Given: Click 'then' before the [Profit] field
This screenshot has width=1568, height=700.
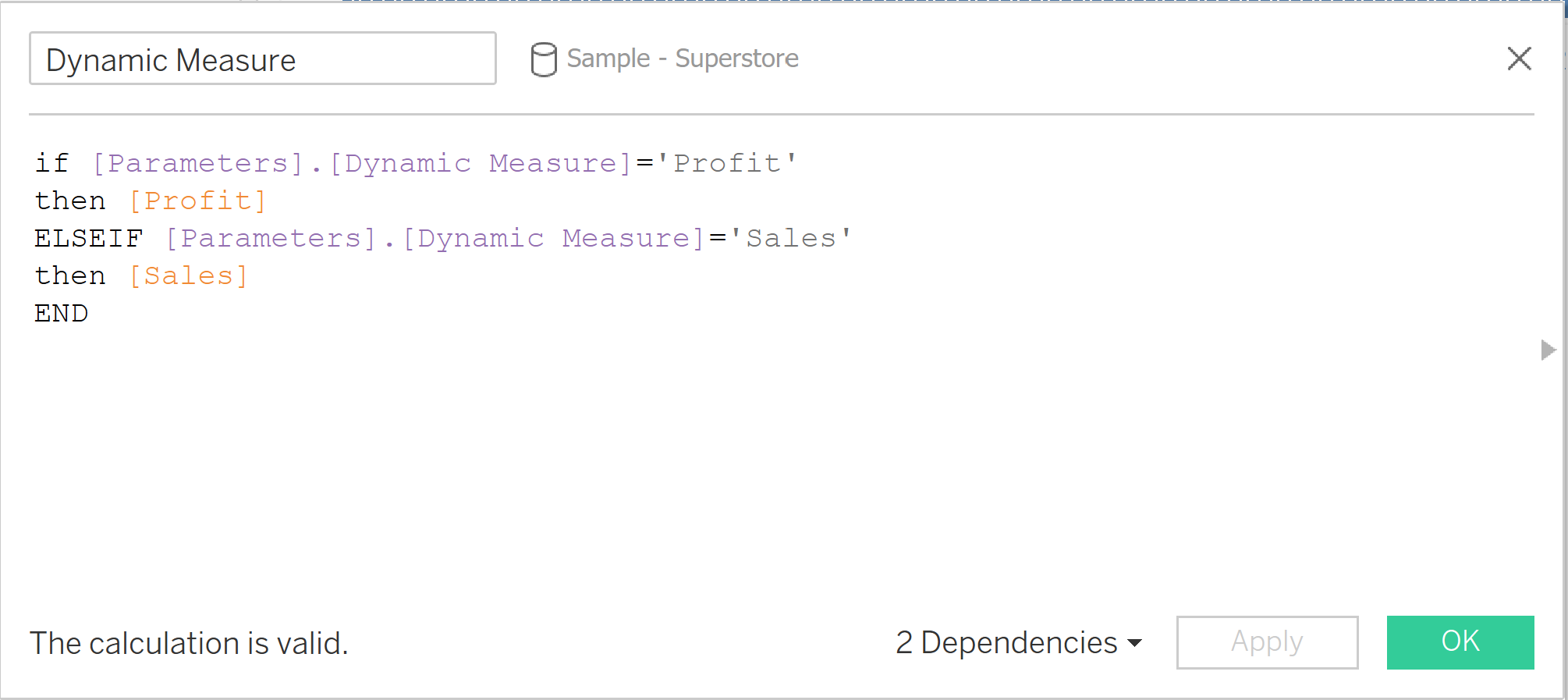Looking at the screenshot, I should pos(70,201).
